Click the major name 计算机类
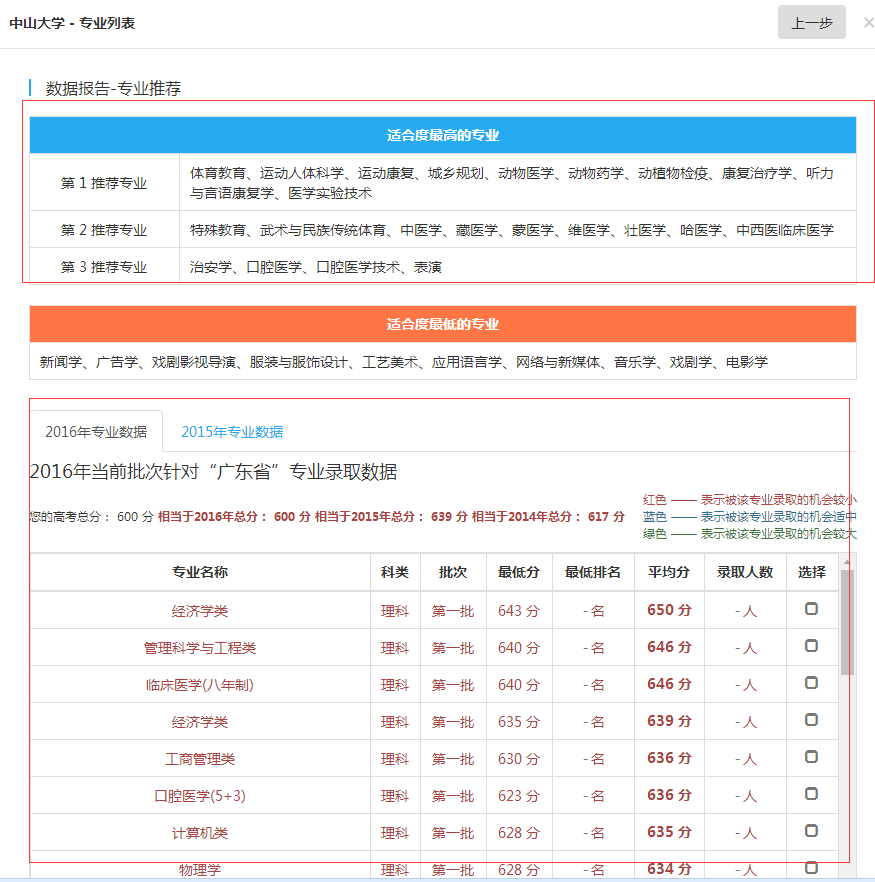Image resolution: width=875 pixels, height=882 pixels. (x=200, y=833)
